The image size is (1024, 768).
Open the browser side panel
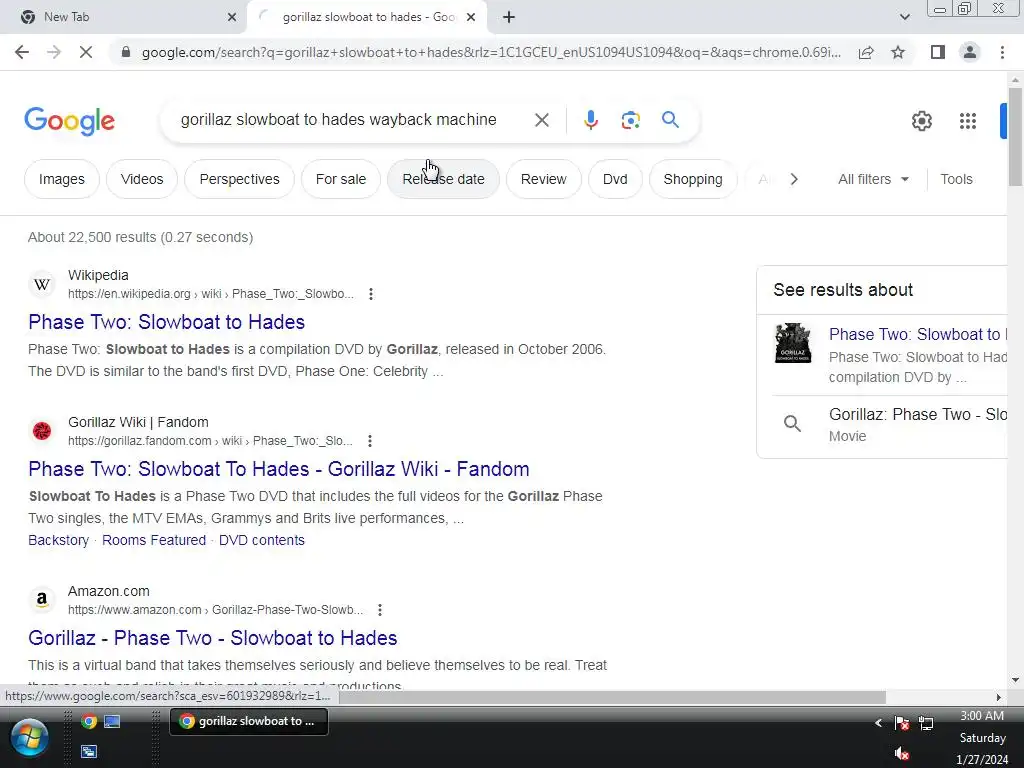click(x=938, y=52)
